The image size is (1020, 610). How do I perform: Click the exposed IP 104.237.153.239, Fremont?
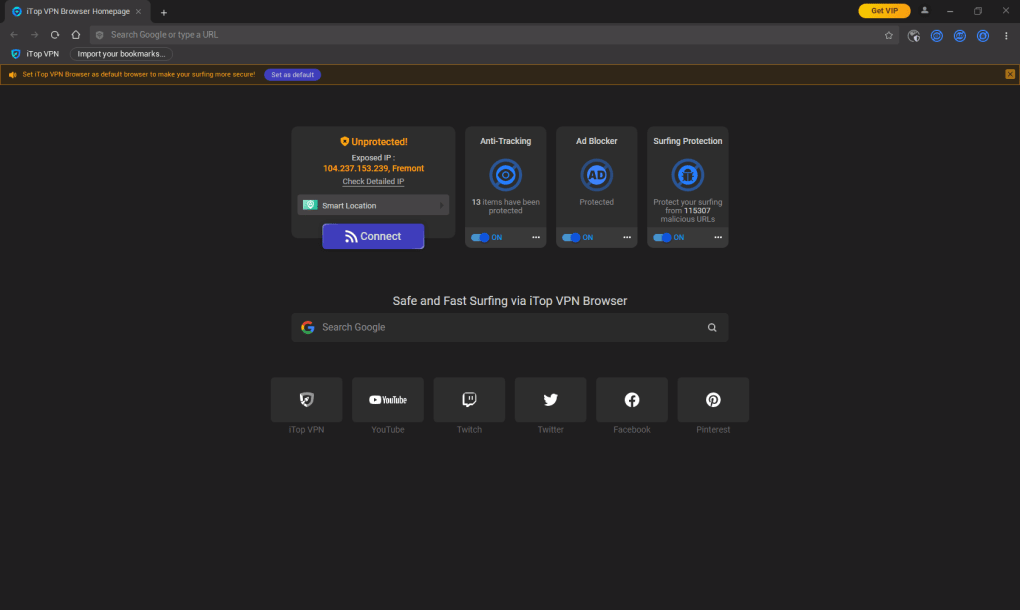coord(373,168)
